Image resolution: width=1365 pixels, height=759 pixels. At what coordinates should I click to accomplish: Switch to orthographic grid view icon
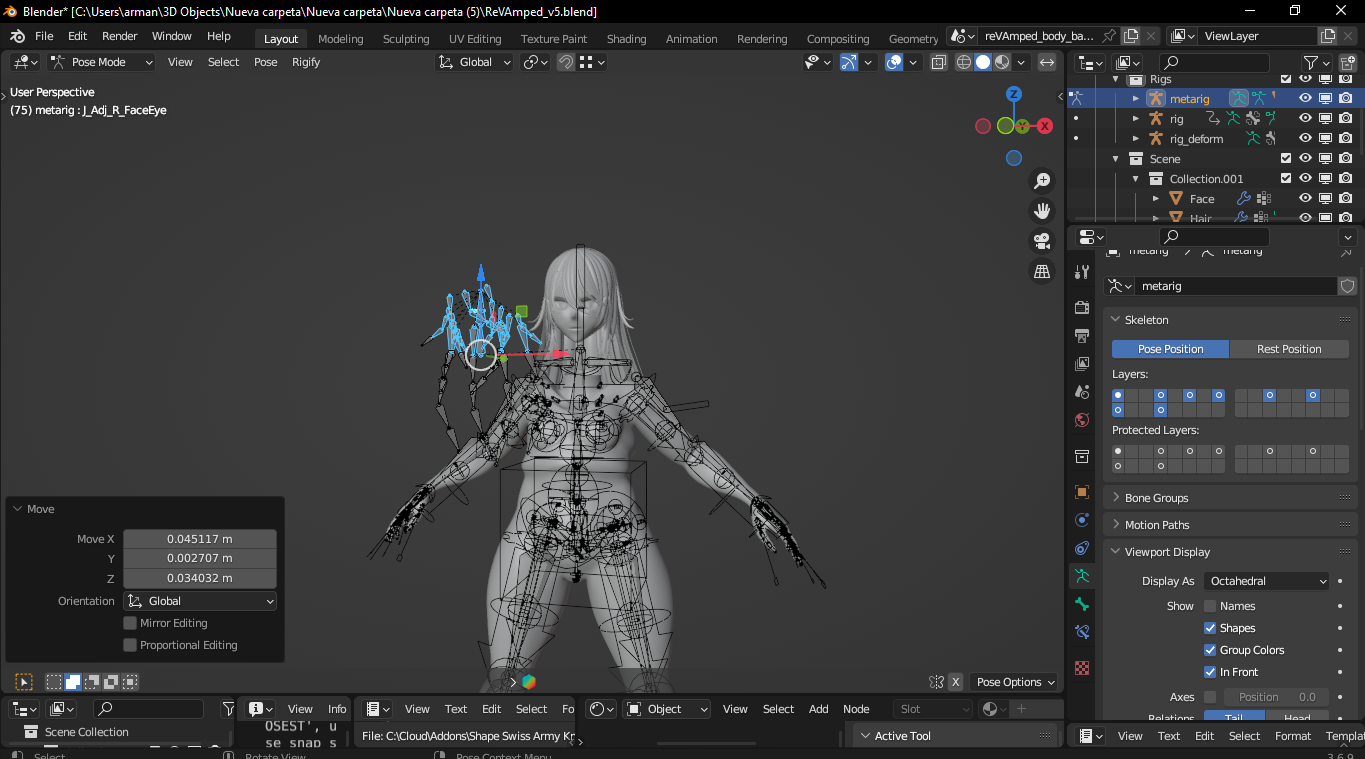(1042, 271)
